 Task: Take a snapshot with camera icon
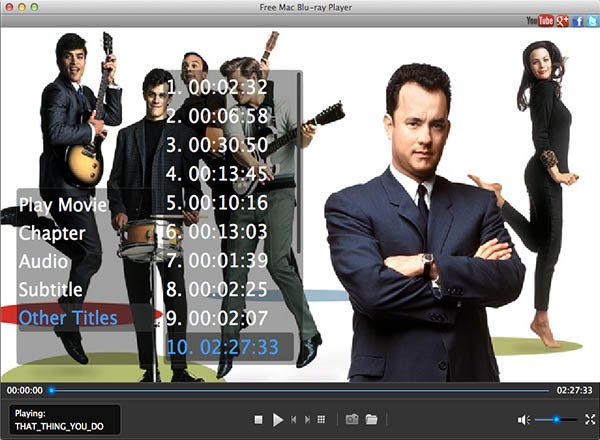click(x=352, y=419)
